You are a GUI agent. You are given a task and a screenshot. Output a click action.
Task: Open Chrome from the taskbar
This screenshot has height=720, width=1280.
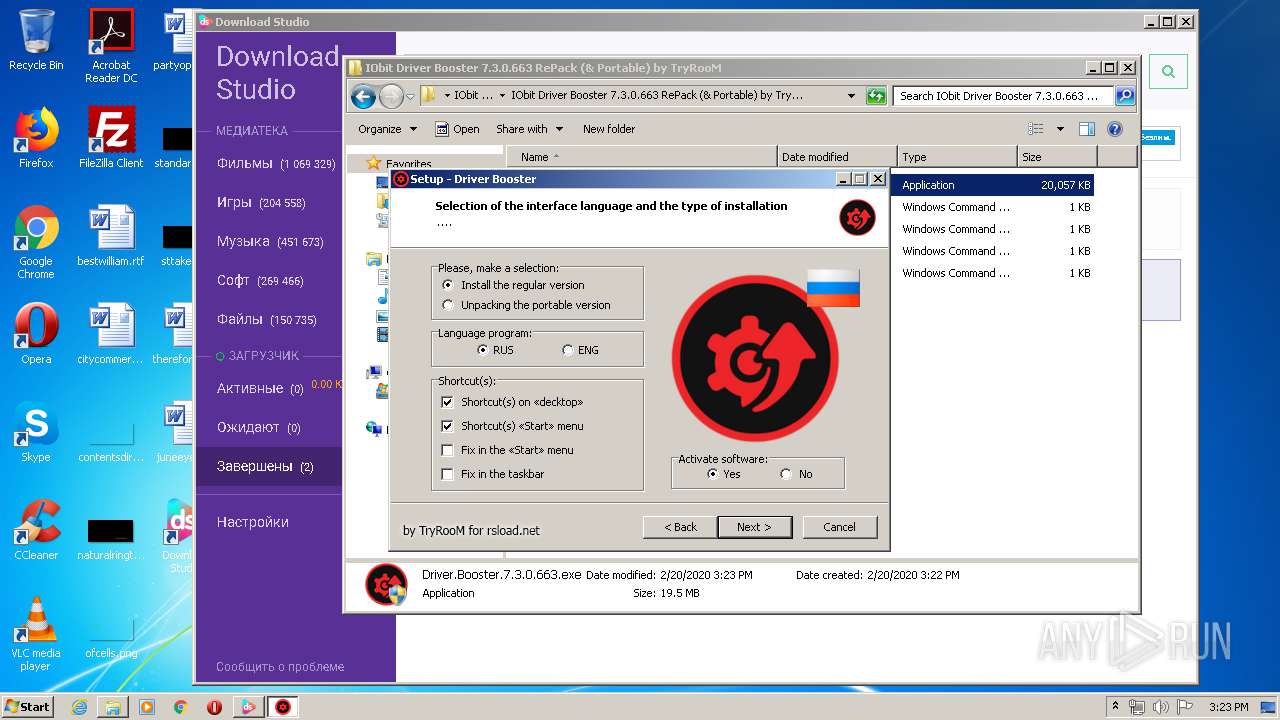click(x=181, y=707)
